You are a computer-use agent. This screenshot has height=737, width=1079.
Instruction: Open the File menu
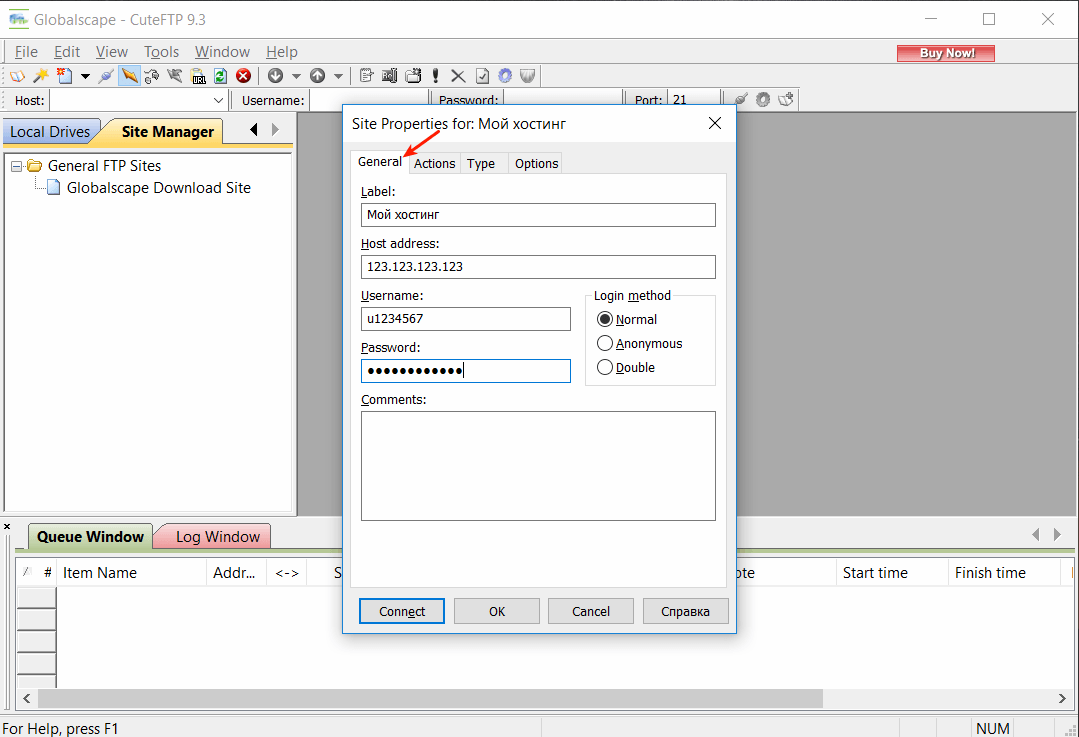pyautogui.click(x=26, y=52)
